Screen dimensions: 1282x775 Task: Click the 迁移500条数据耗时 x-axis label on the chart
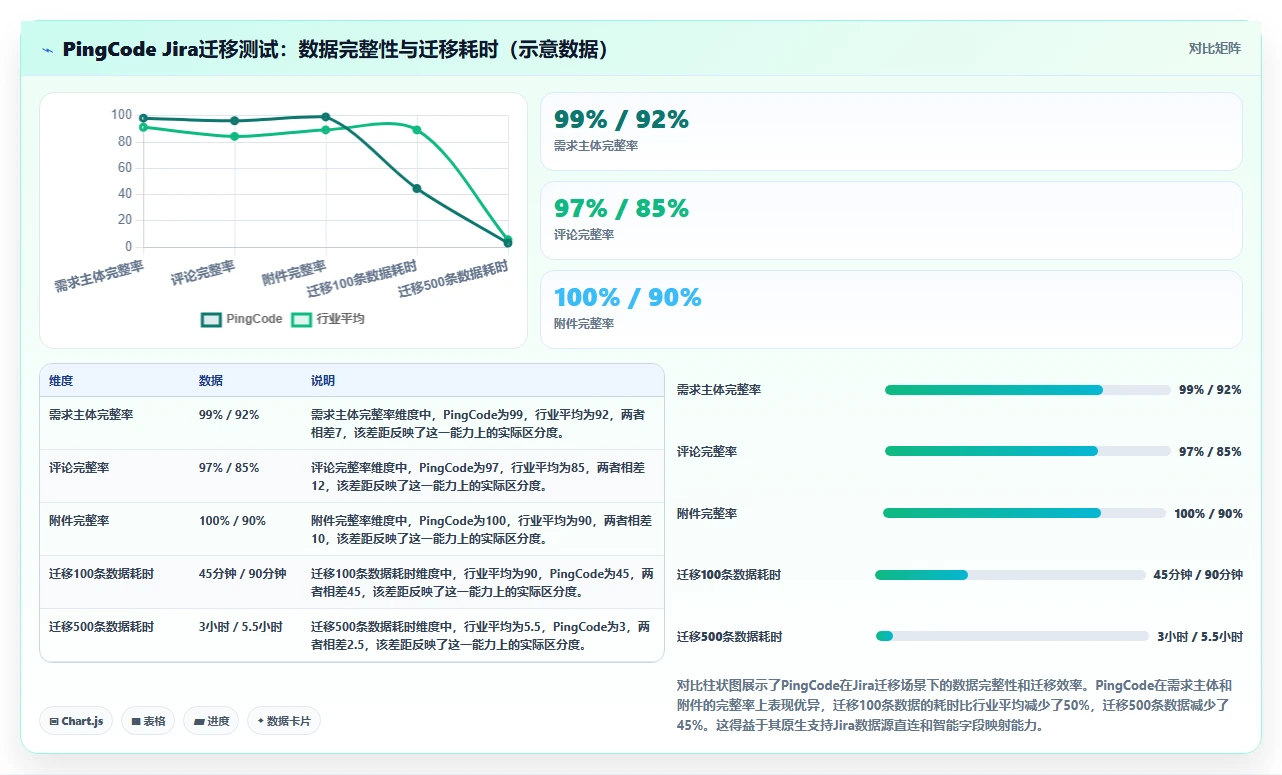(x=454, y=279)
